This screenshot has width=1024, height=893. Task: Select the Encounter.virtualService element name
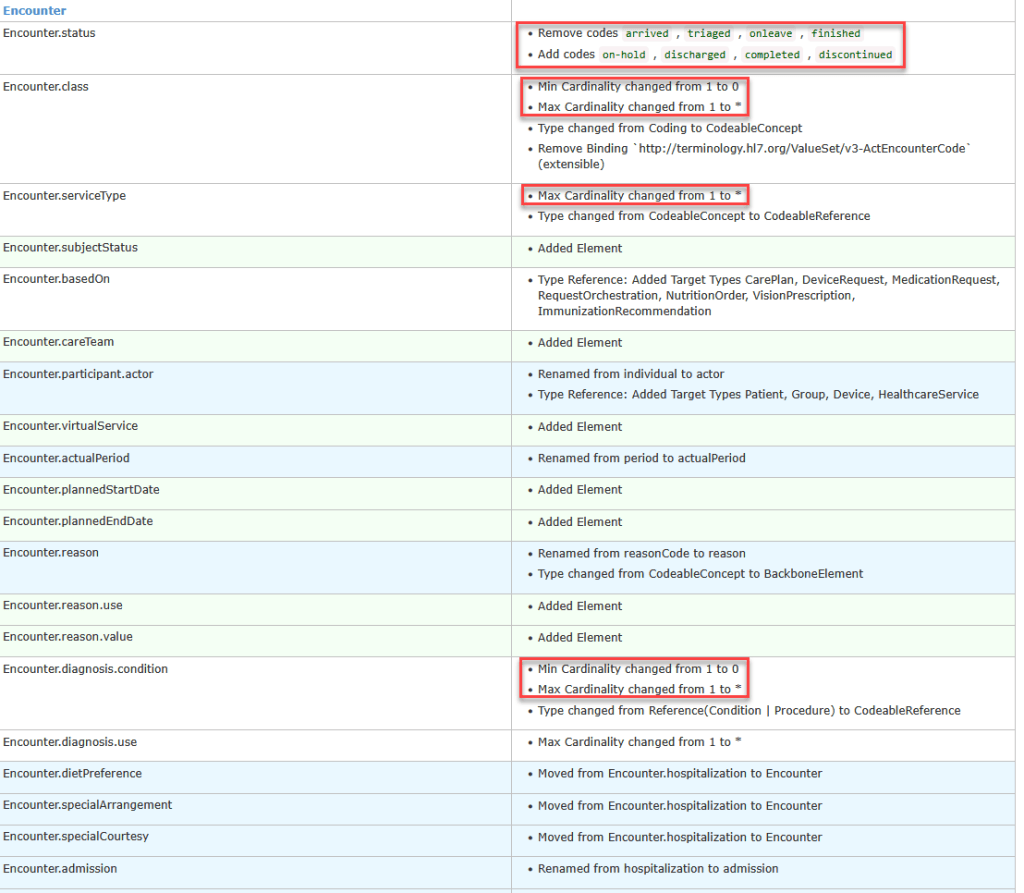tap(70, 426)
